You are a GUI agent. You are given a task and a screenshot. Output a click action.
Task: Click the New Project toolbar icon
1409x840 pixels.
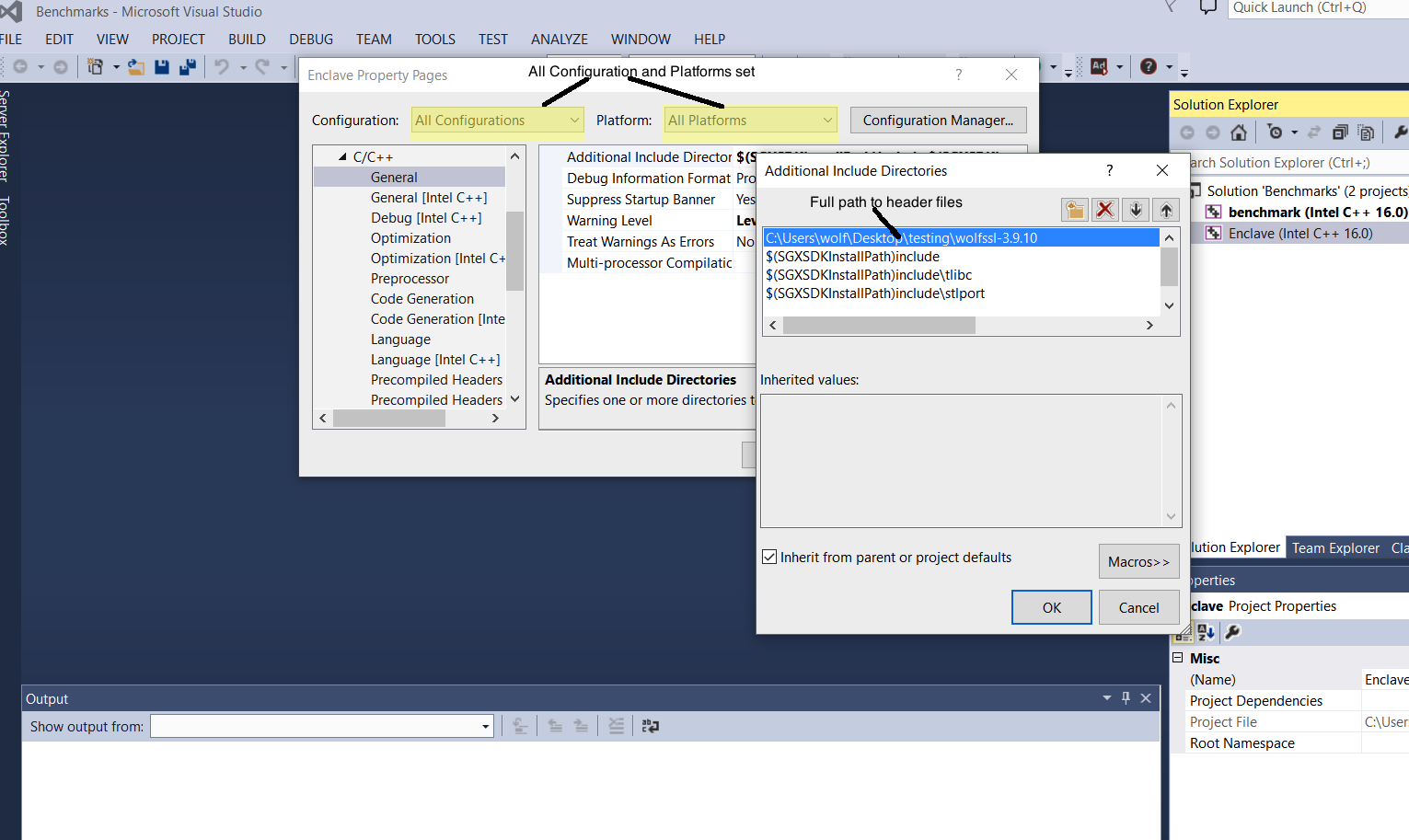click(95, 66)
